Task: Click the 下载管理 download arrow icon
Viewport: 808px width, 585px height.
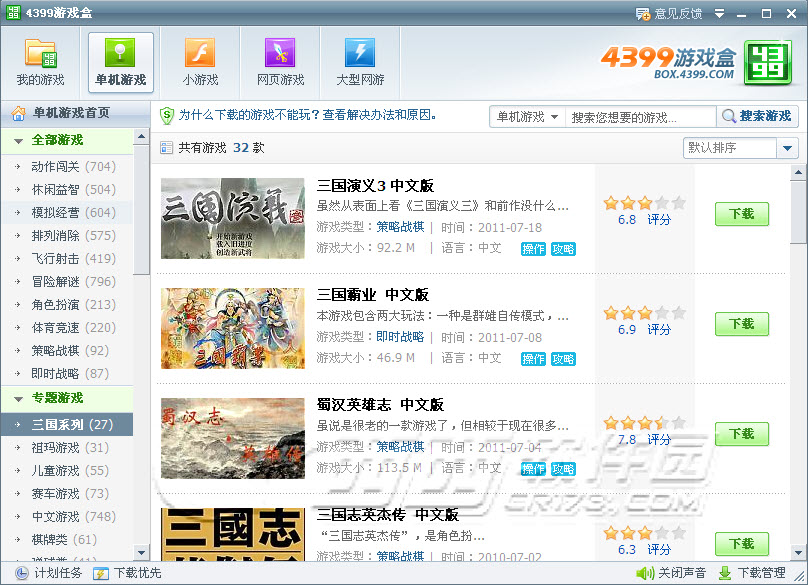Action: click(x=725, y=573)
